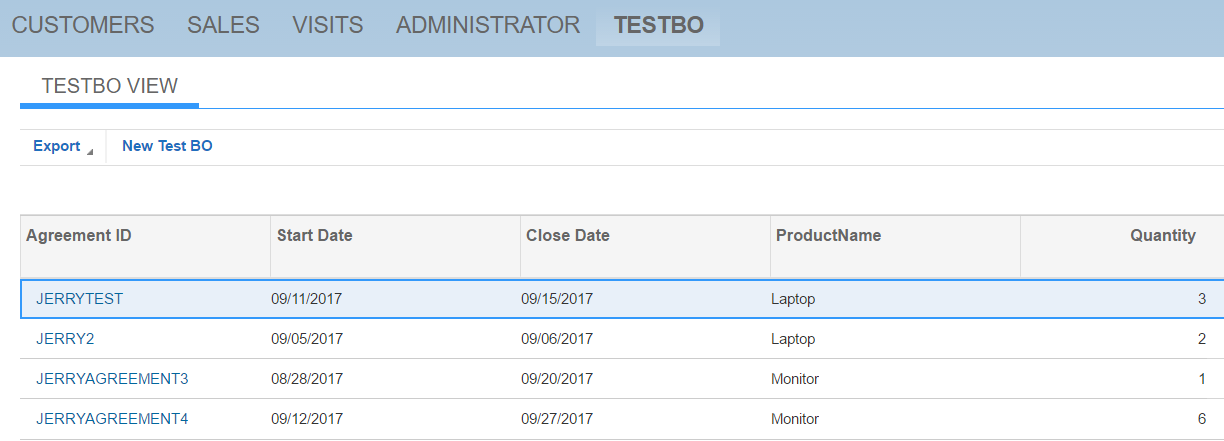The width and height of the screenshot is (1224, 441).
Task: Click the Quantity column header
Action: pyautogui.click(x=1162, y=236)
